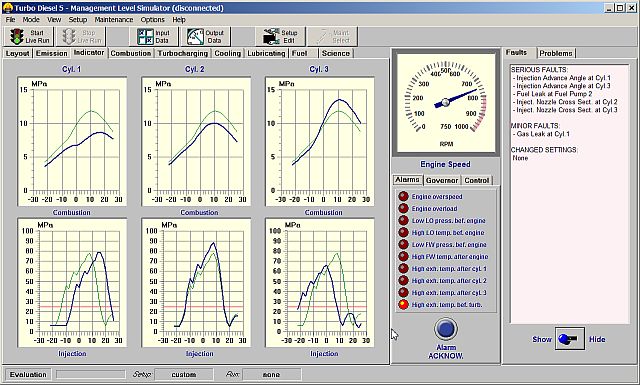Switch to the Layout tab
This screenshot has width=640, height=385.
18,53
